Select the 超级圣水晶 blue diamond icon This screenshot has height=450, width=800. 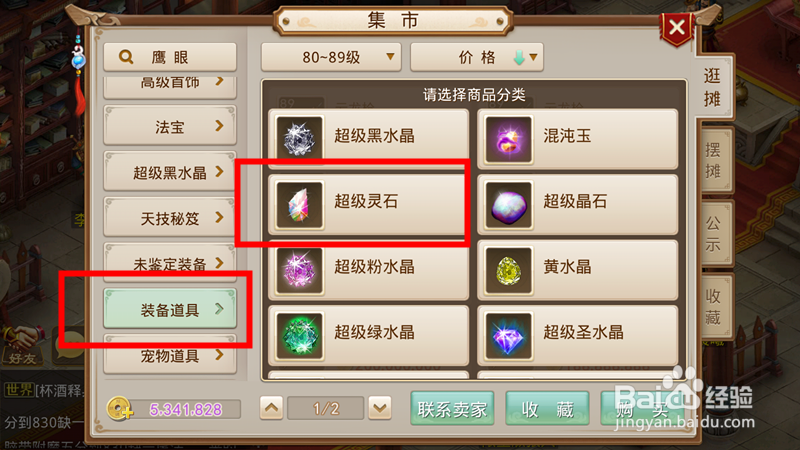coord(508,336)
